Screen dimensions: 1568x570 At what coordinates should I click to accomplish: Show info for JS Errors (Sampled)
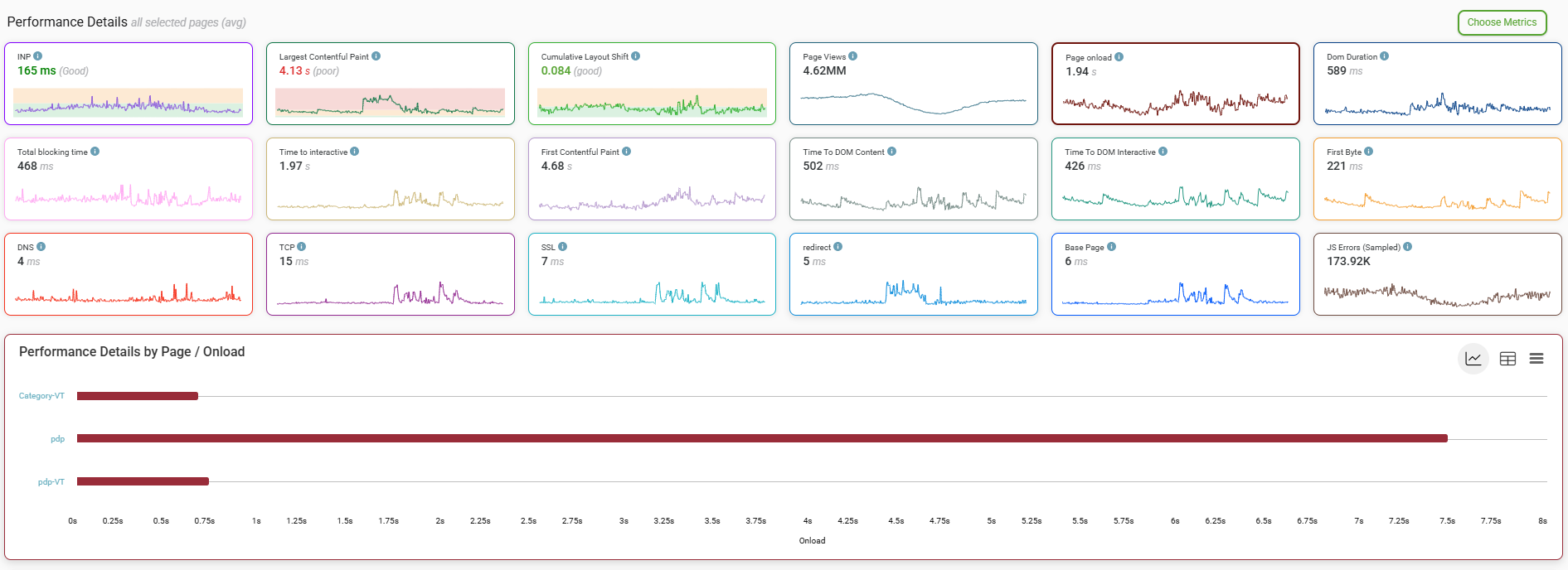click(x=1408, y=247)
